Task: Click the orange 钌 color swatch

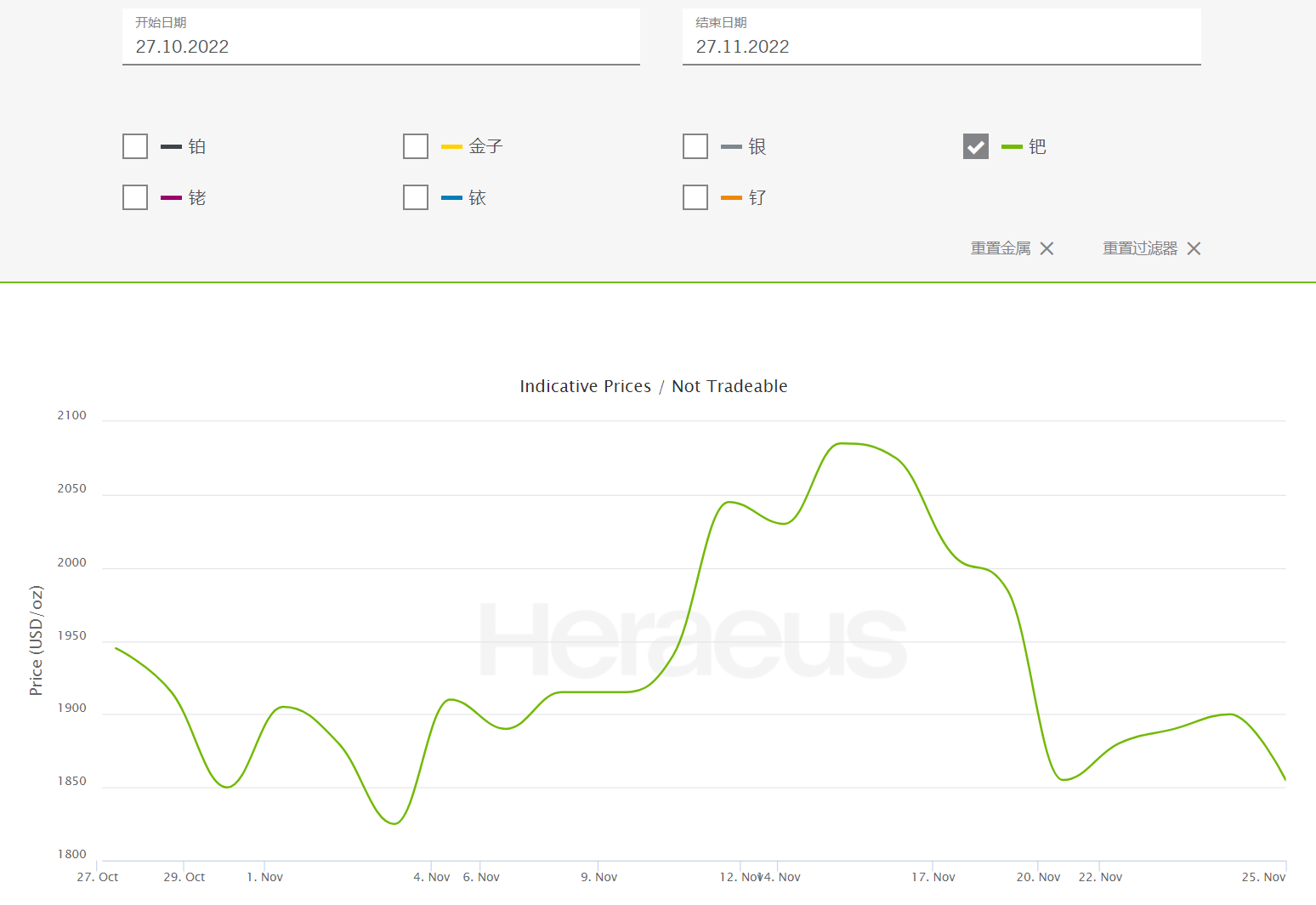Action: [731, 198]
